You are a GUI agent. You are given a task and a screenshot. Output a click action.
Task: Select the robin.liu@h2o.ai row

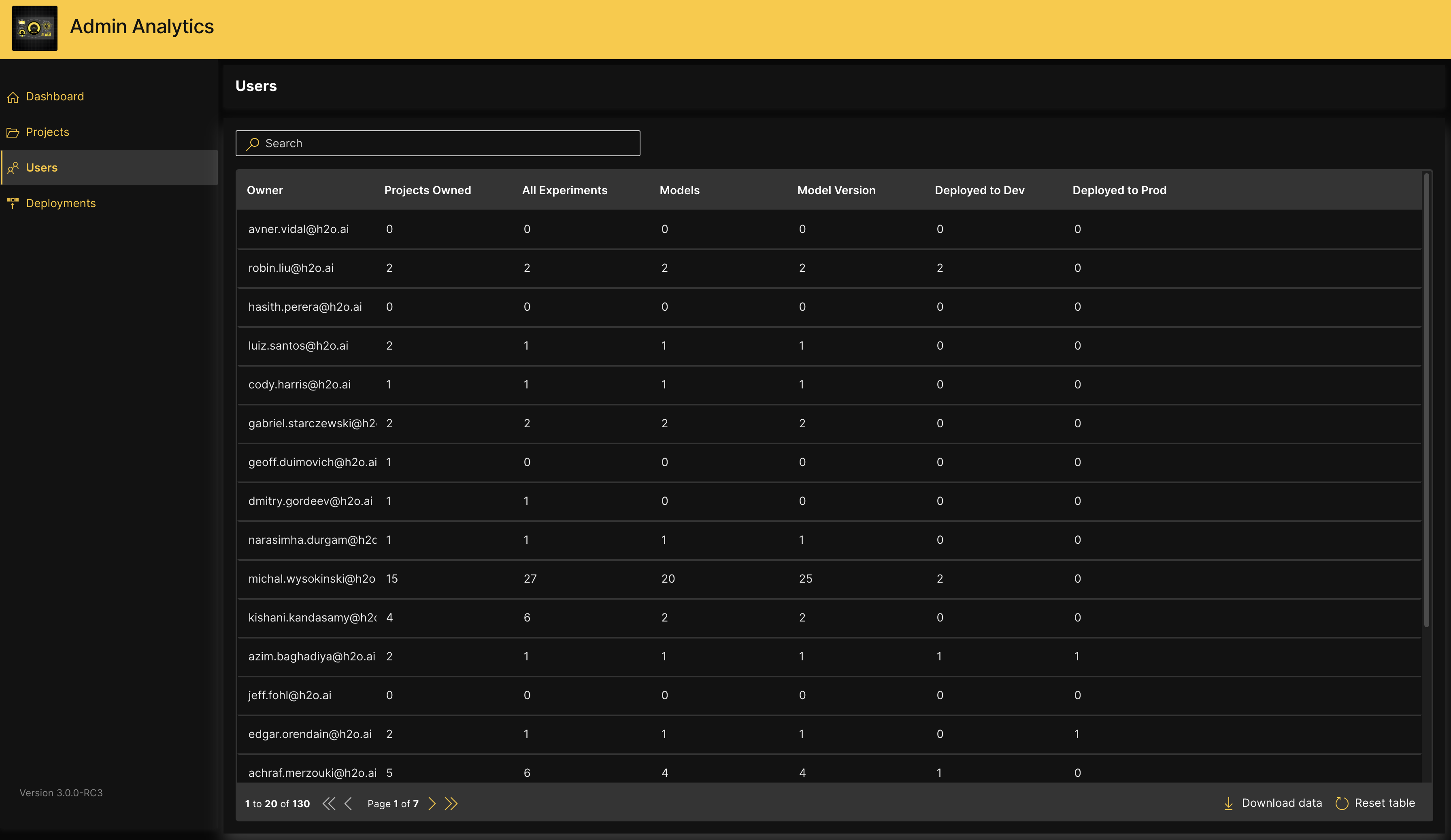tap(291, 268)
